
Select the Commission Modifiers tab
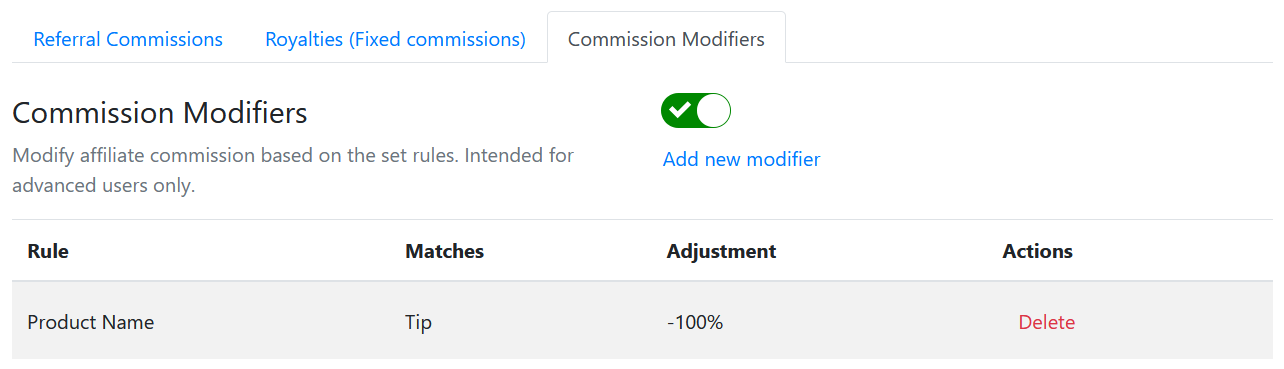coord(666,39)
